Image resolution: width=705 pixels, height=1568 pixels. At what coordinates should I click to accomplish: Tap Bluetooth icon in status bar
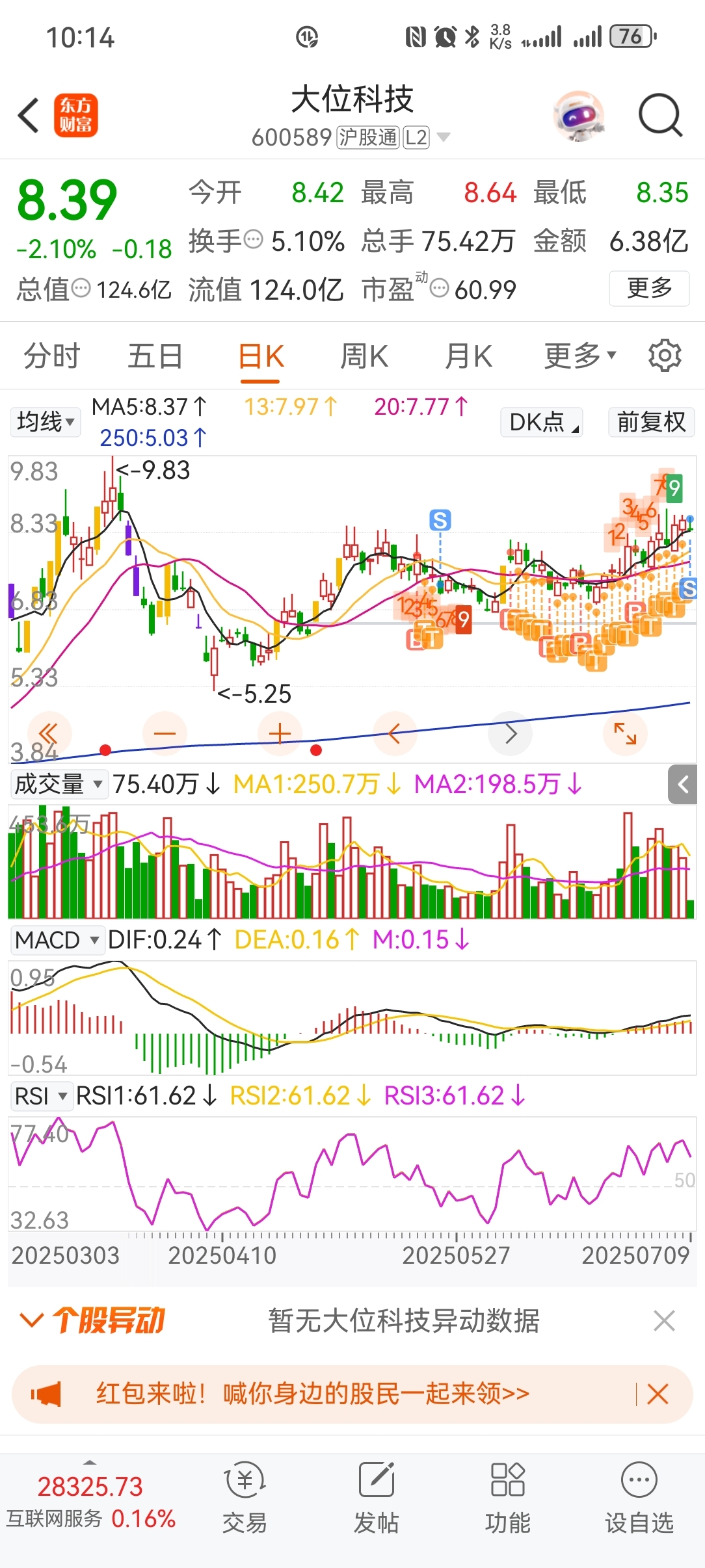click(x=473, y=36)
